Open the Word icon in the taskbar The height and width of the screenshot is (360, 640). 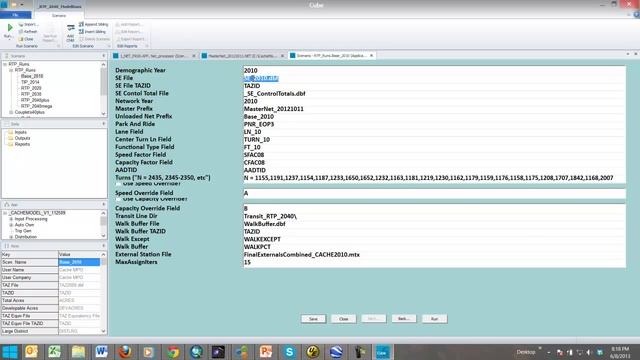101,352
